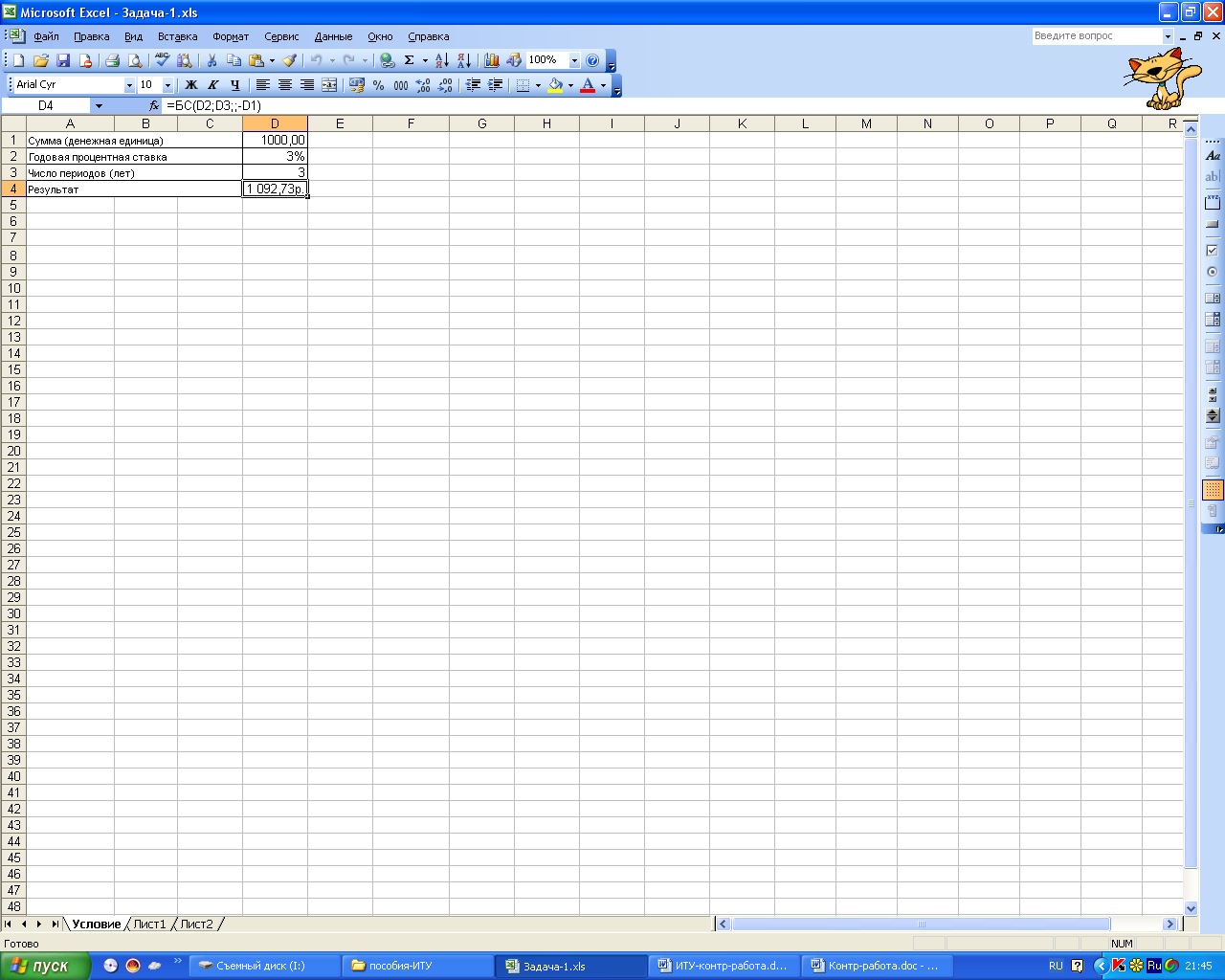Apply the yellow fill color bucket
This screenshot has height=980, width=1225.
coord(555,85)
